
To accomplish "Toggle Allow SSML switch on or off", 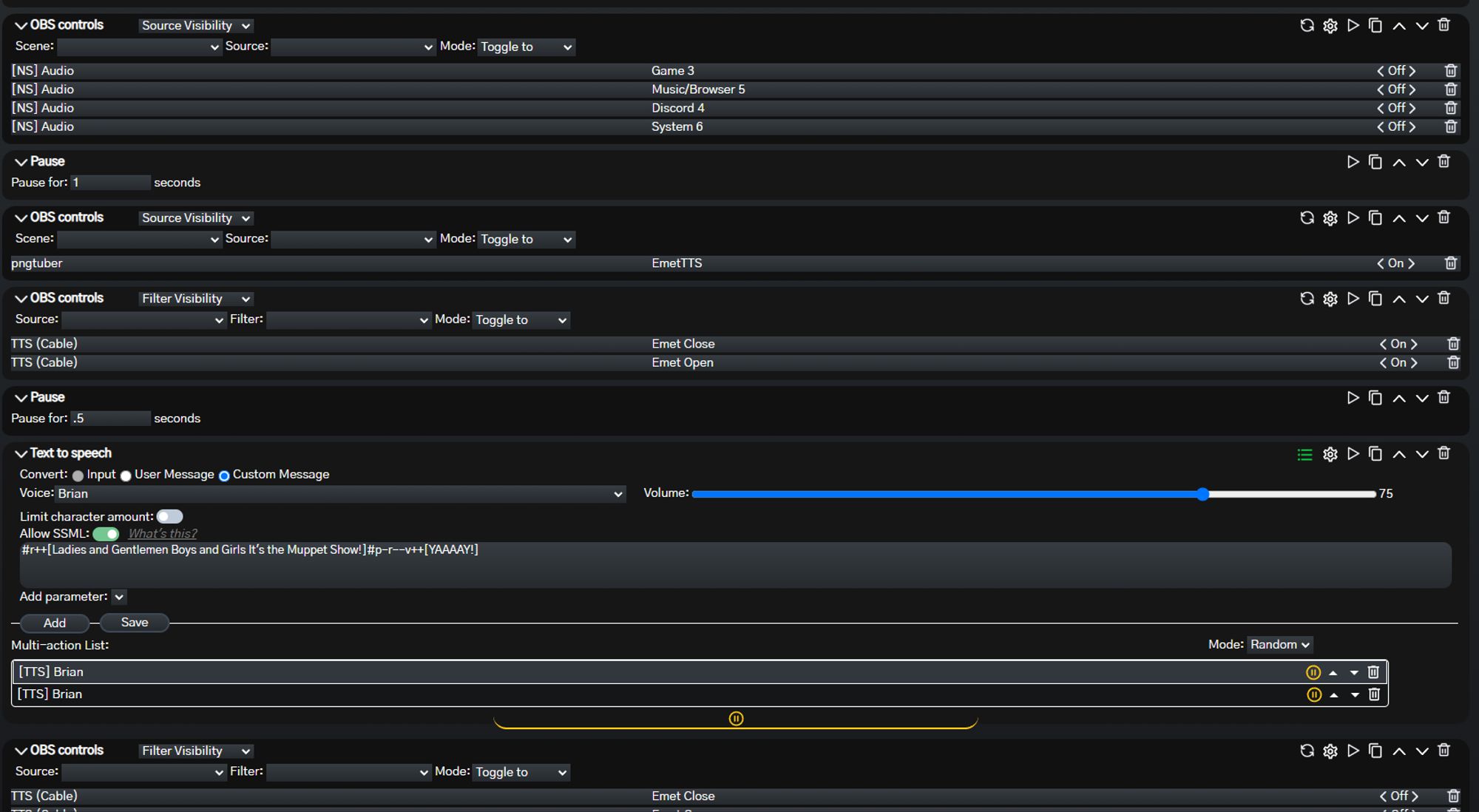I will [105, 533].
